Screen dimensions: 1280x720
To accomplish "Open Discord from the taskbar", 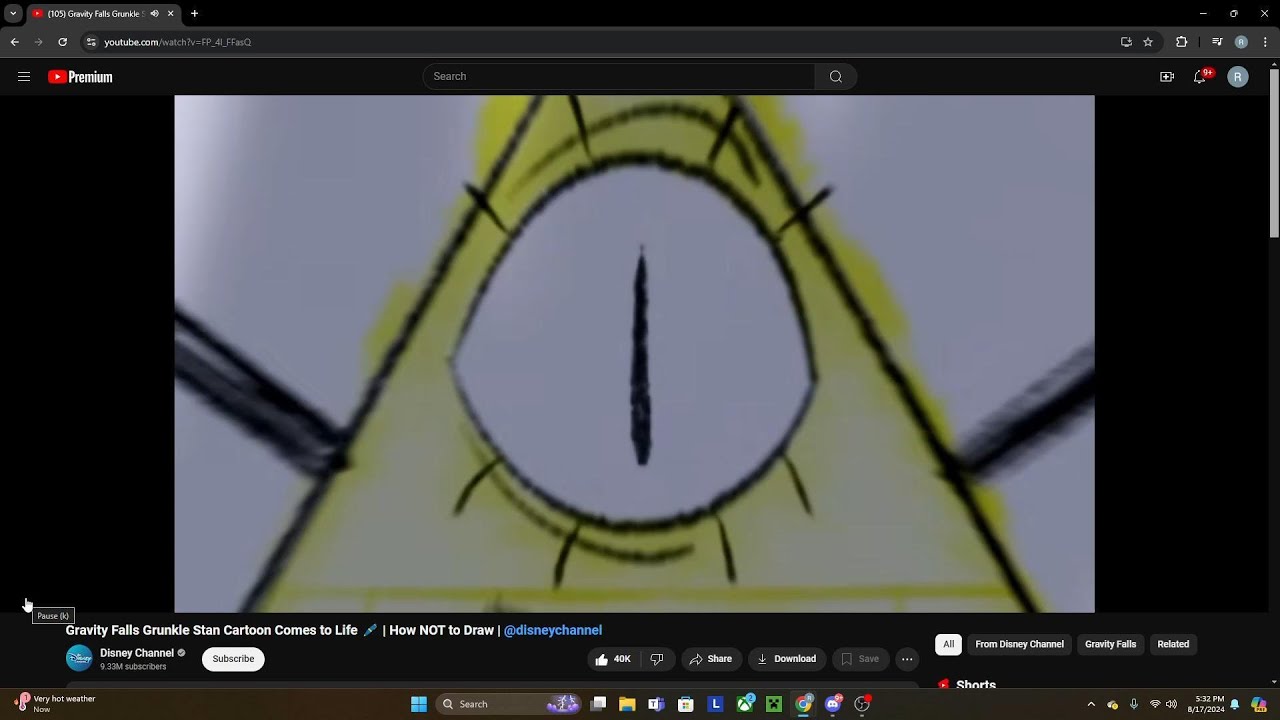I will 833,704.
